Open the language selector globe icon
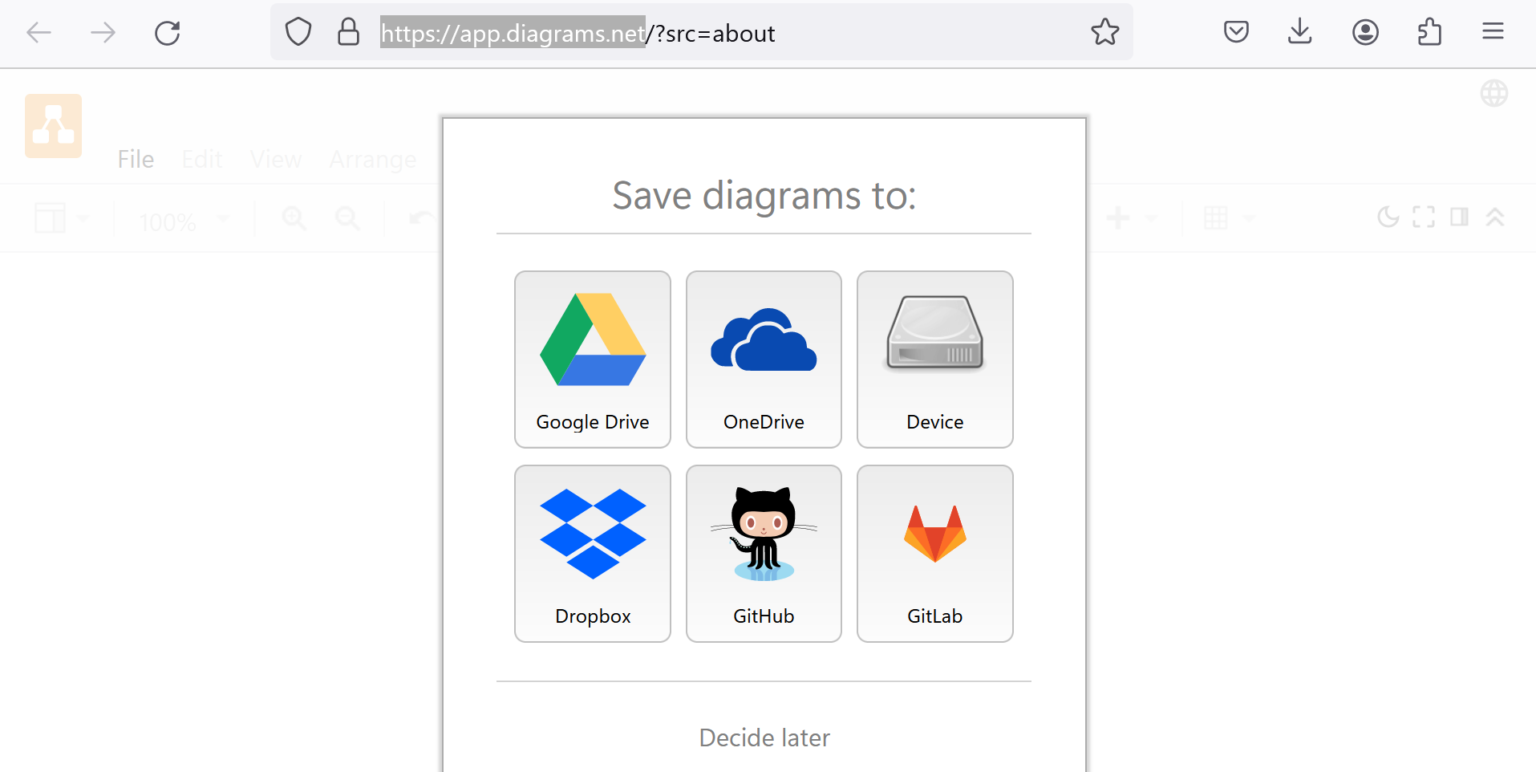Viewport: 1536px width, 772px height. point(1493,92)
